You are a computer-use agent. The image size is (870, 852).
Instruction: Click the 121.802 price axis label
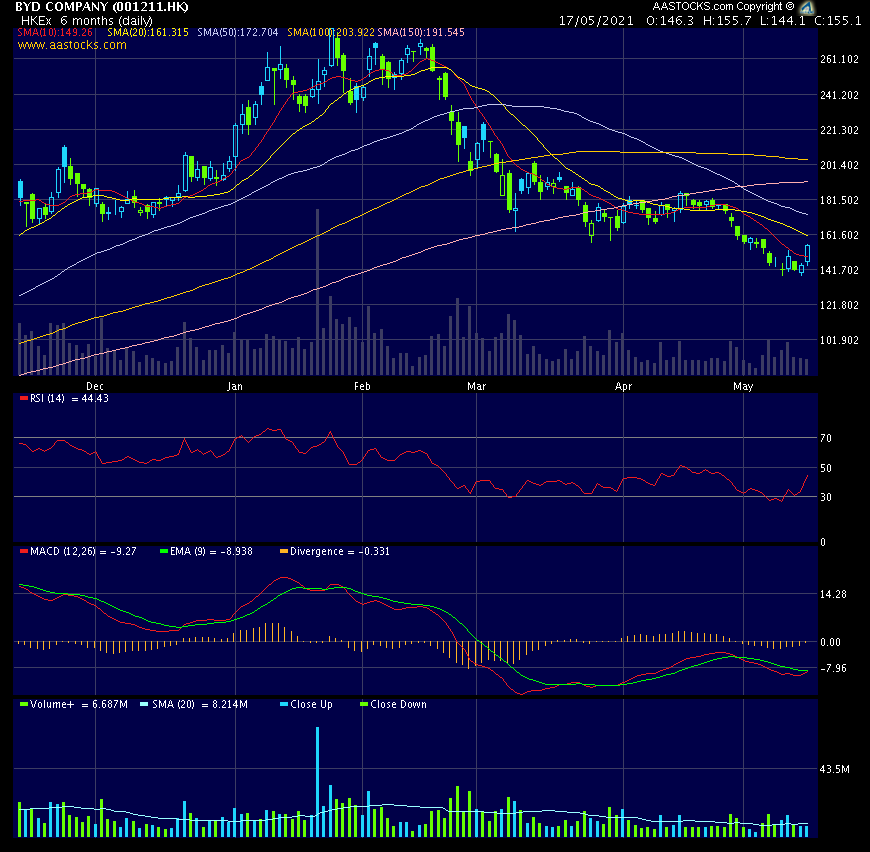[839, 305]
